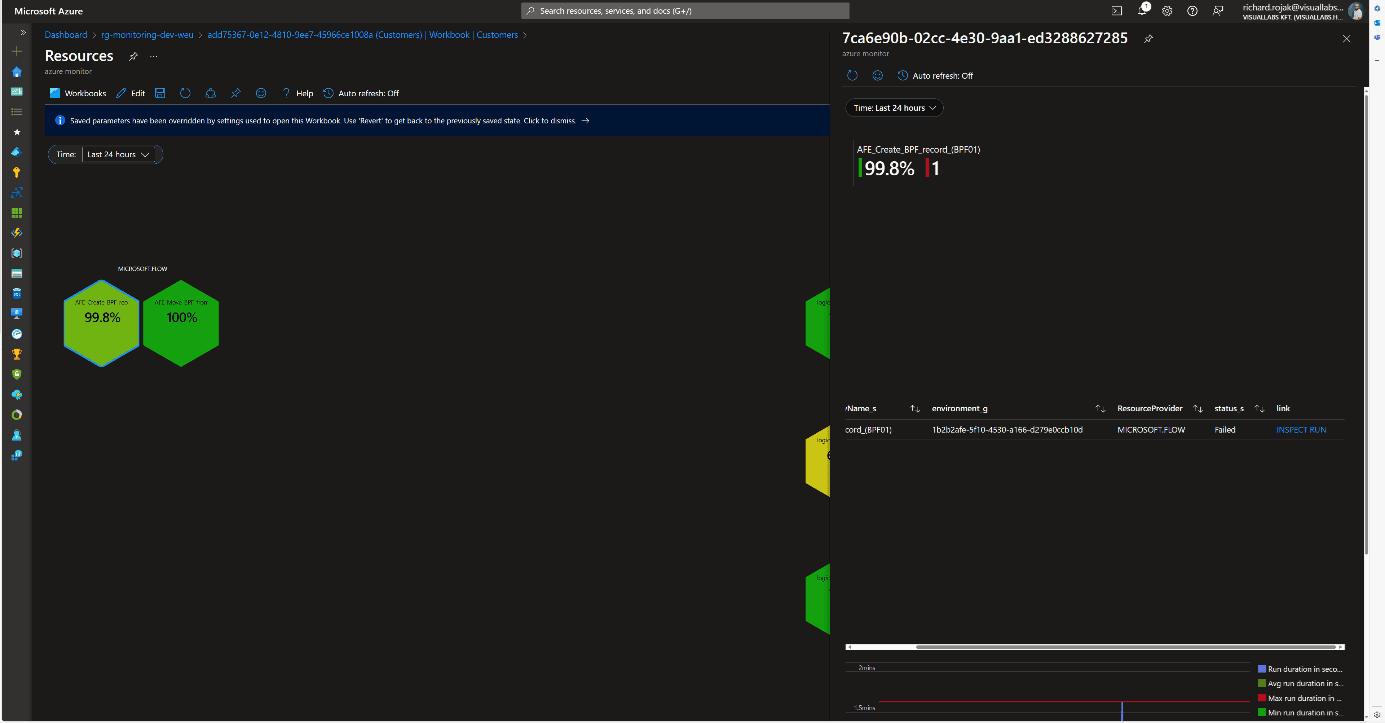Open portal Settings gear
Viewport: 1385px width, 723px height.
(1167, 11)
